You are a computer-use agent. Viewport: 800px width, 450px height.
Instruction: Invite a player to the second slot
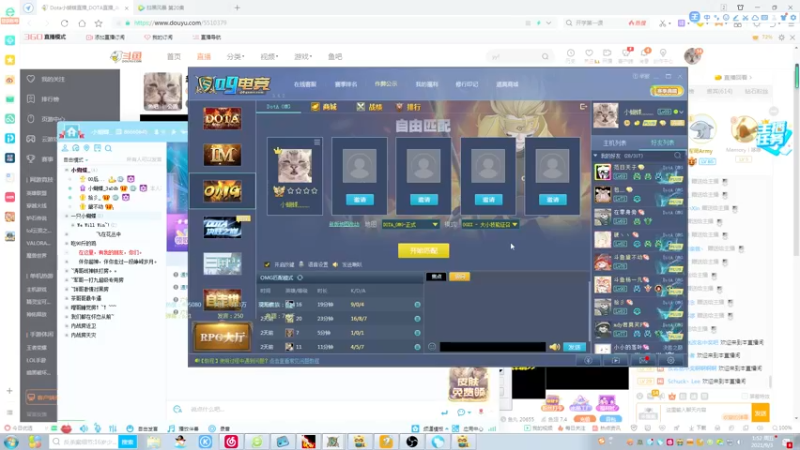(x=360, y=199)
